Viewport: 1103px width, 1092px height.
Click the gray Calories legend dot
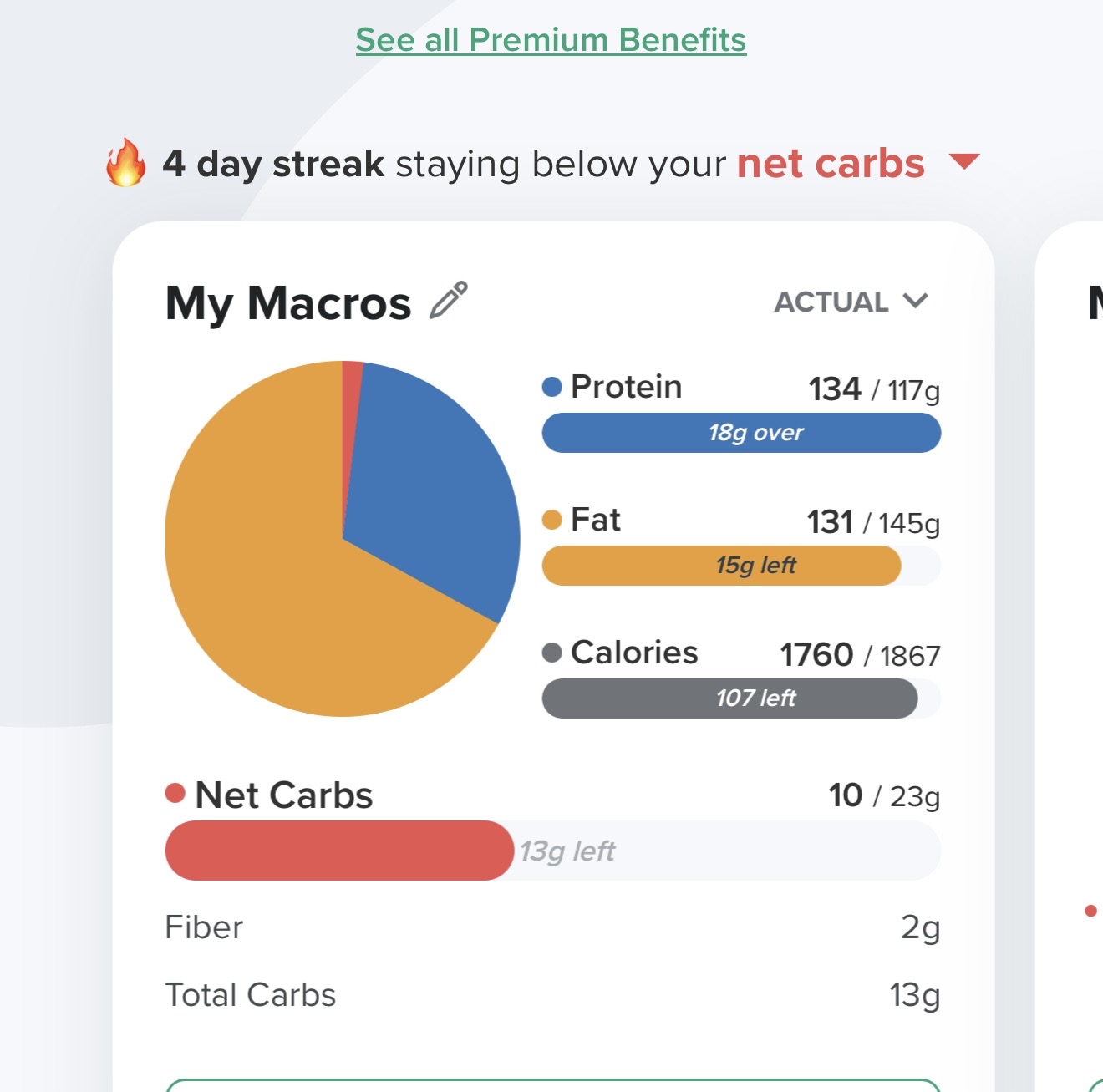551,653
